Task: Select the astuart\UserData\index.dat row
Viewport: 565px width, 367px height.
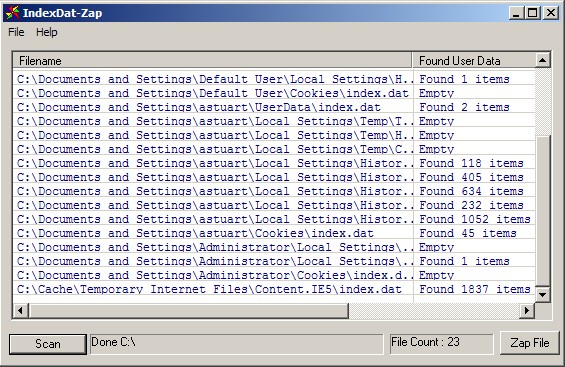Action: pyautogui.click(x=274, y=107)
